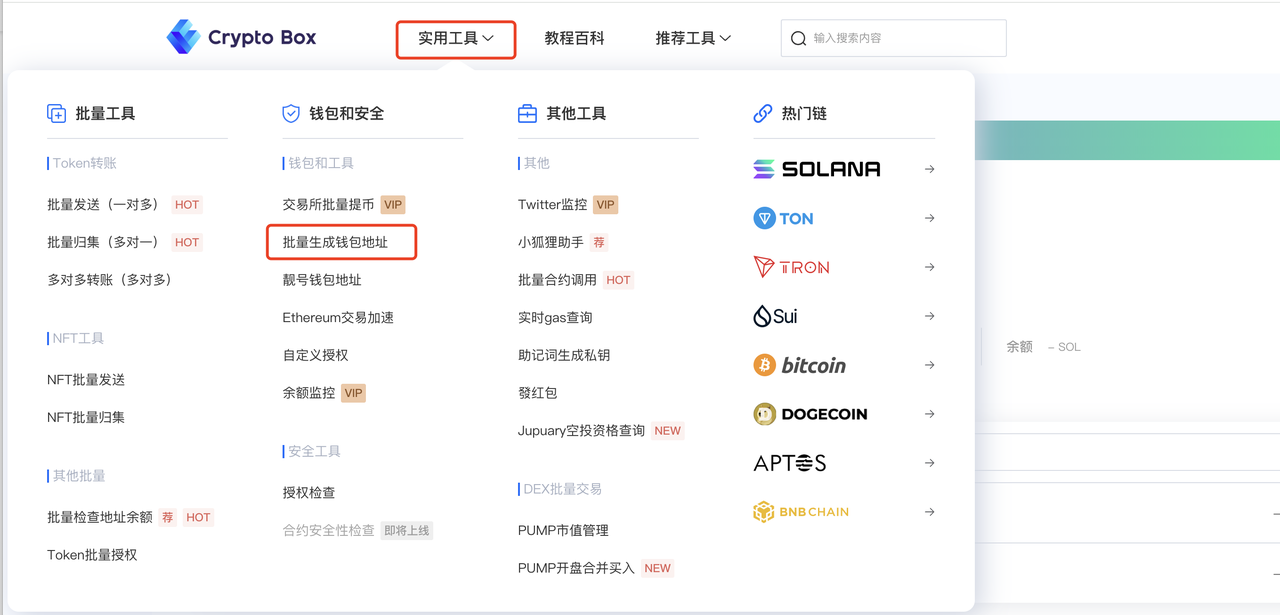The height and width of the screenshot is (615, 1280).
Task: Open Ethereum交易加速 tool
Action: click(338, 318)
